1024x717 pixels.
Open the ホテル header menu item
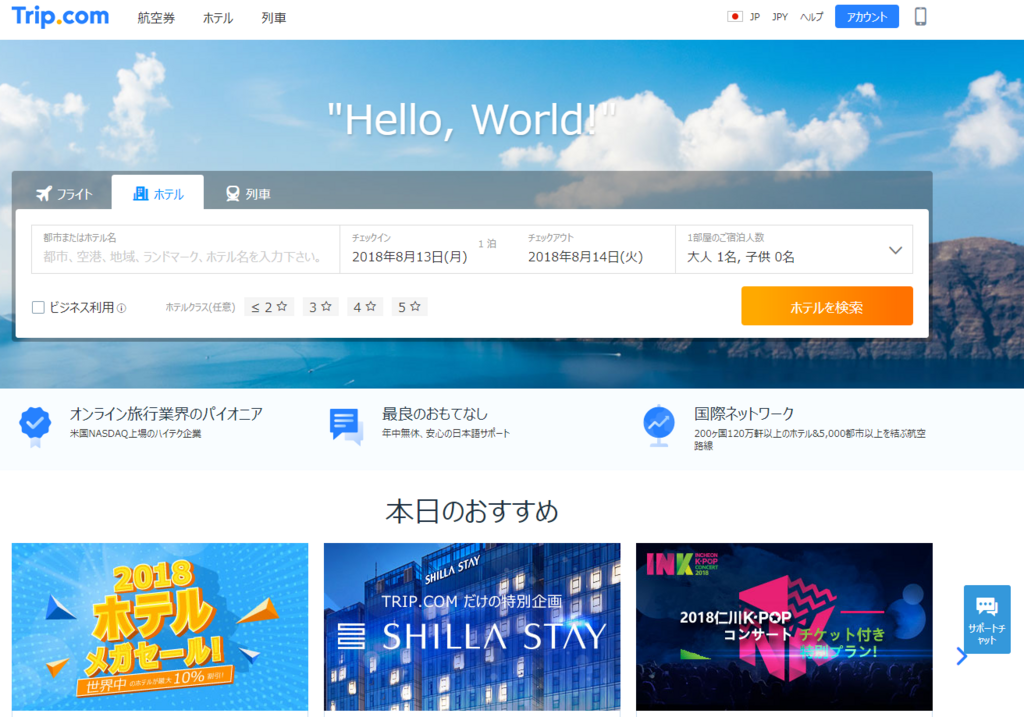point(217,18)
